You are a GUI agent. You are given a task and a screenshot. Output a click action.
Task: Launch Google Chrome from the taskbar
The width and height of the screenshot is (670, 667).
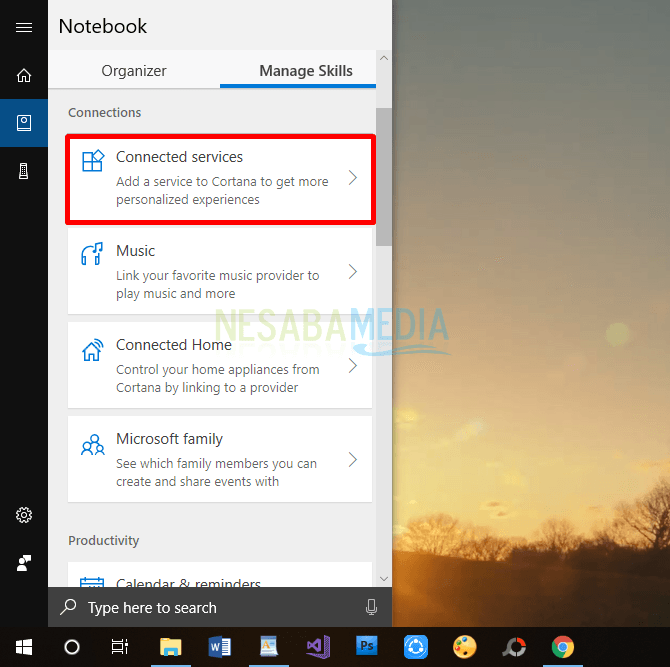click(x=563, y=647)
